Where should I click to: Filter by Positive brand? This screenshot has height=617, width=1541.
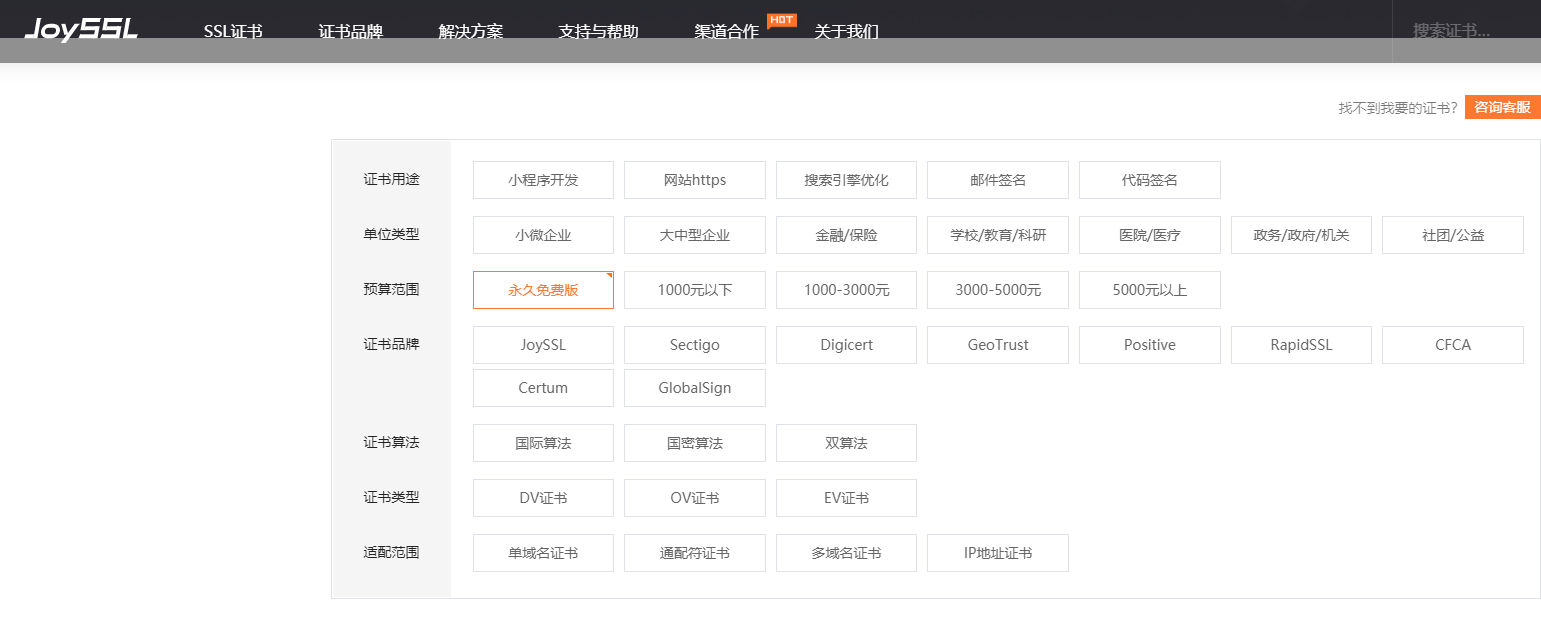tap(1150, 345)
